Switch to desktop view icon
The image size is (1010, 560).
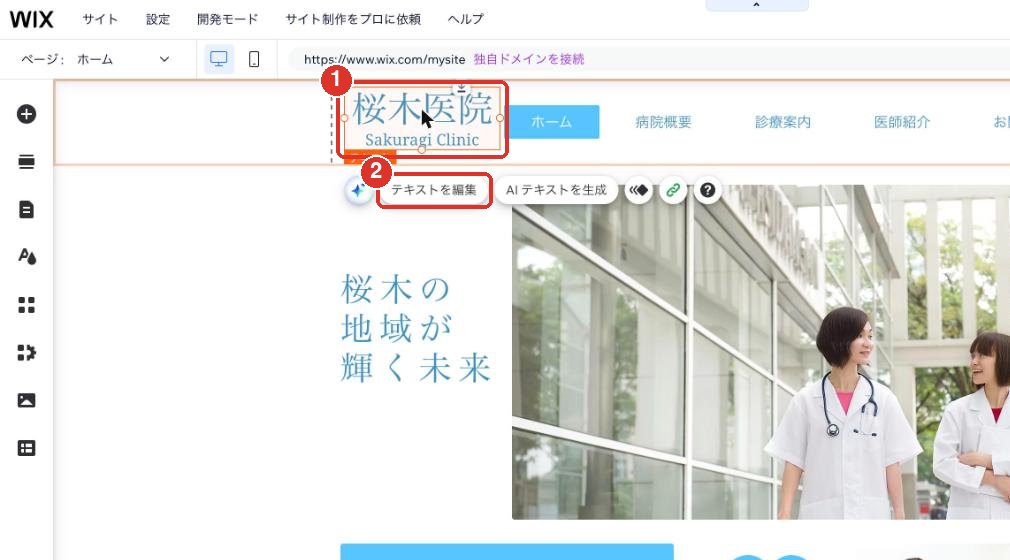[x=218, y=59]
